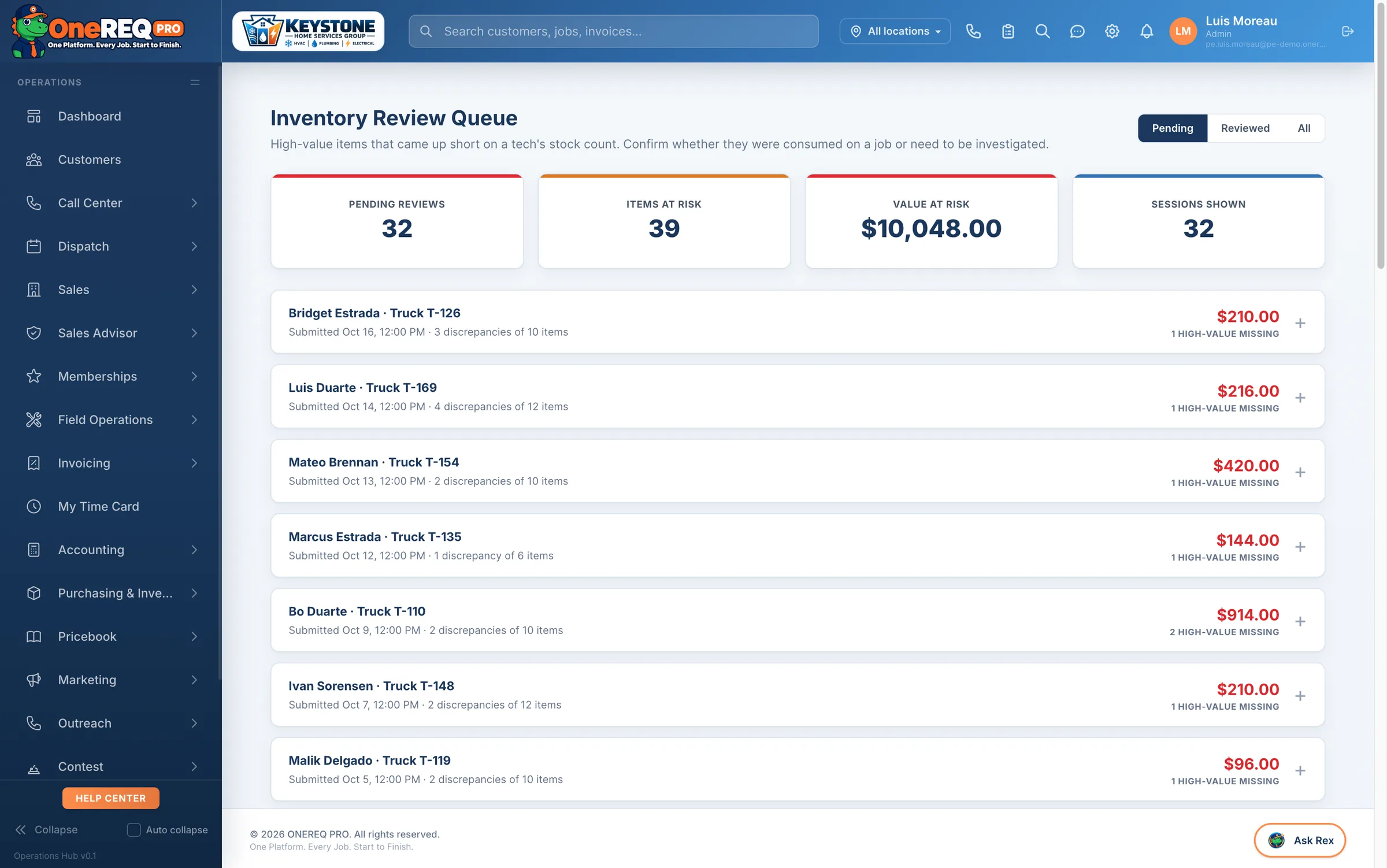Click the Memberships star icon
This screenshot has width=1387, height=868.
(x=34, y=376)
